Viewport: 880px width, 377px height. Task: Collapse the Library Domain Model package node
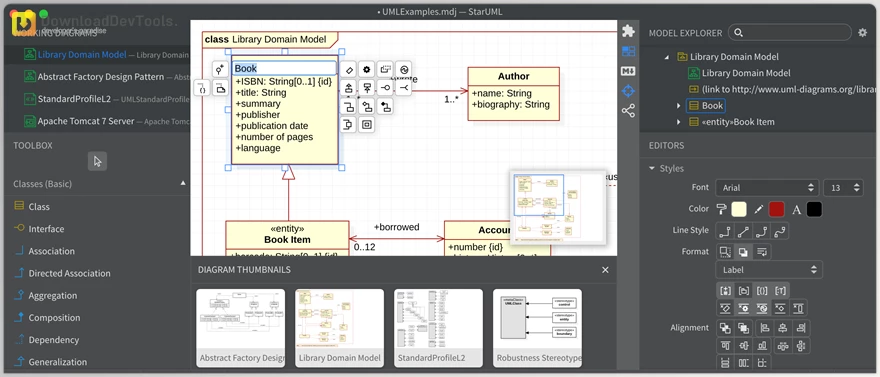tap(667, 57)
